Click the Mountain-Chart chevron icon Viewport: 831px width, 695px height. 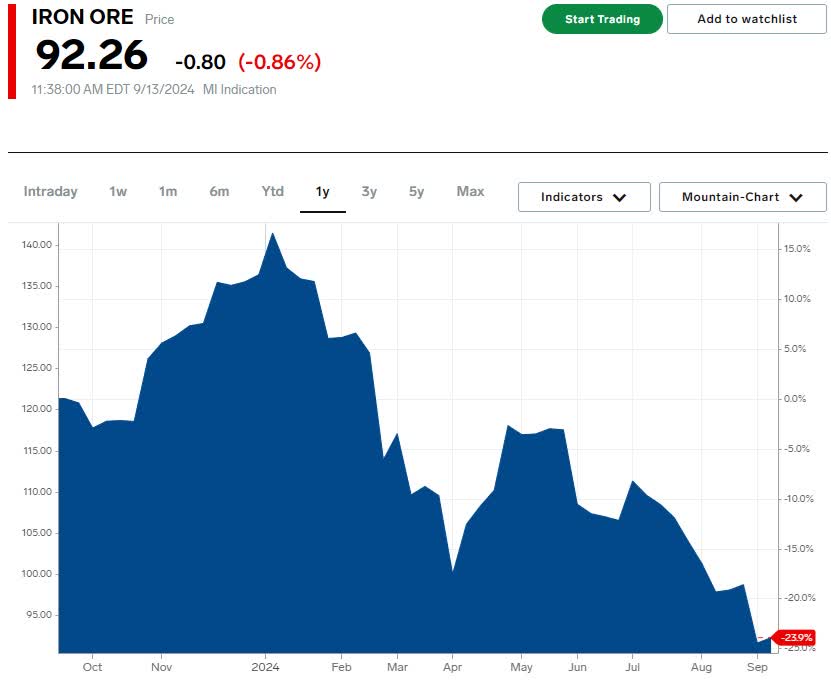tap(796, 197)
